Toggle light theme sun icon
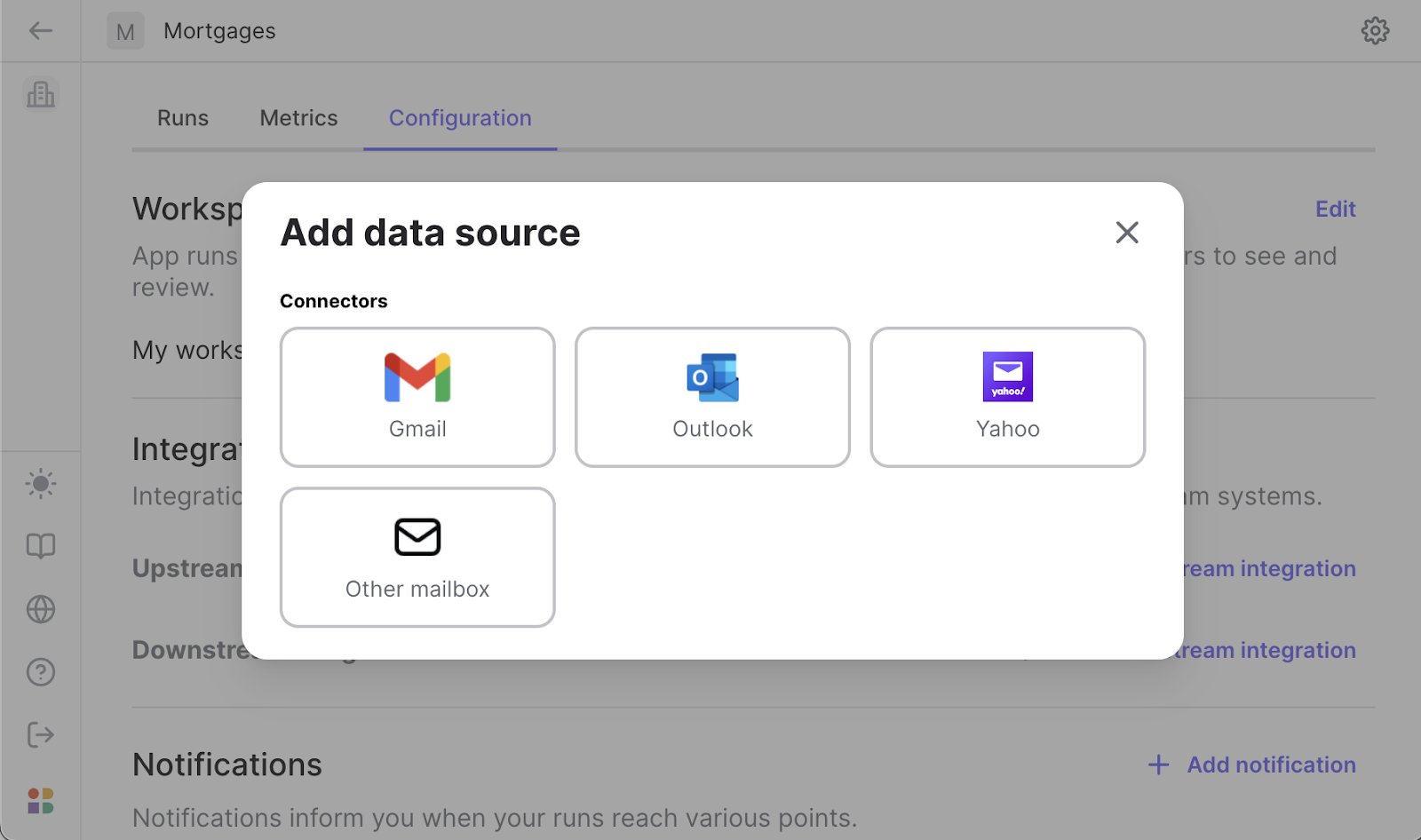 point(41,484)
